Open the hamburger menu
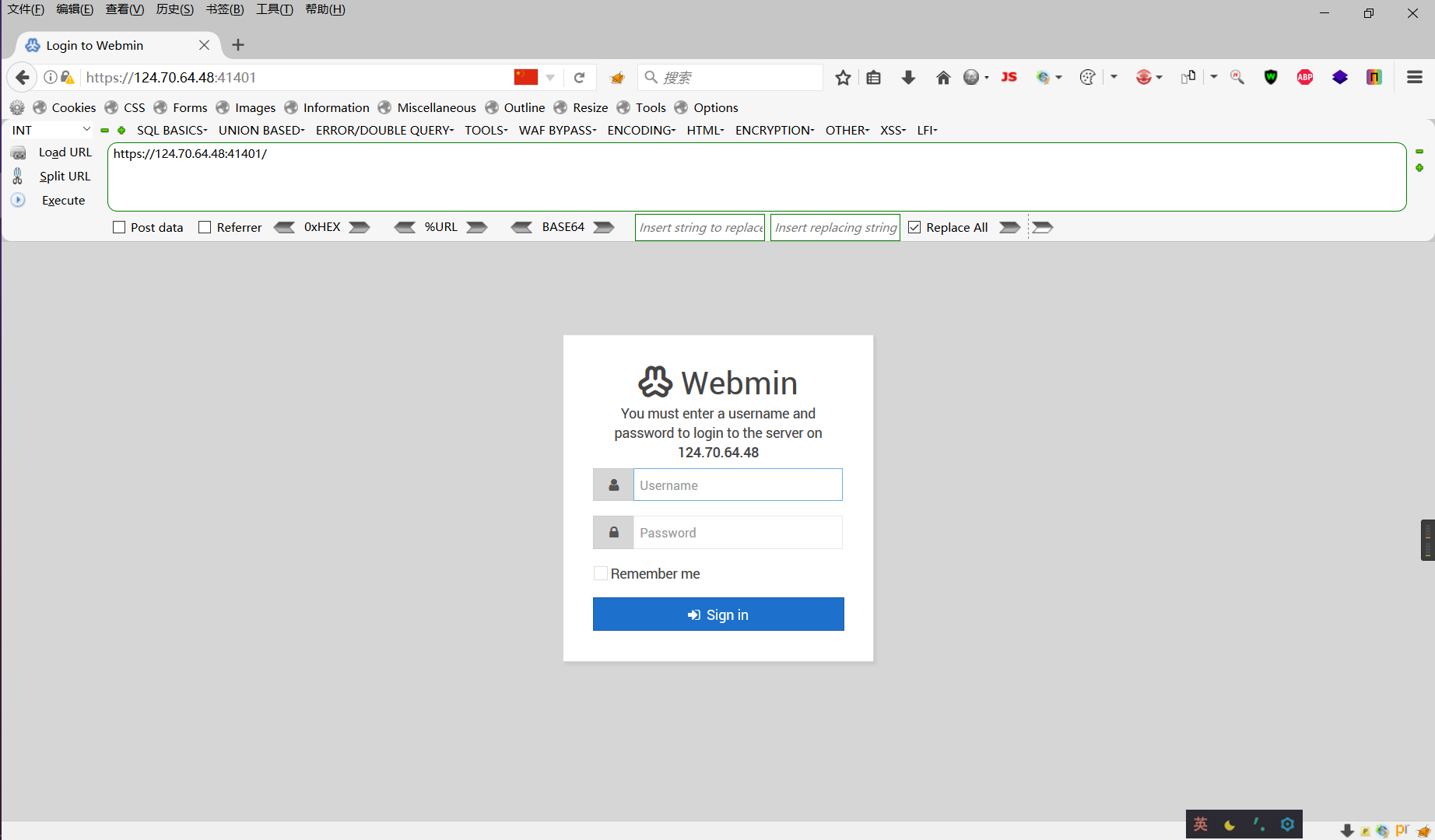The image size is (1435, 840). coord(1415,77)
